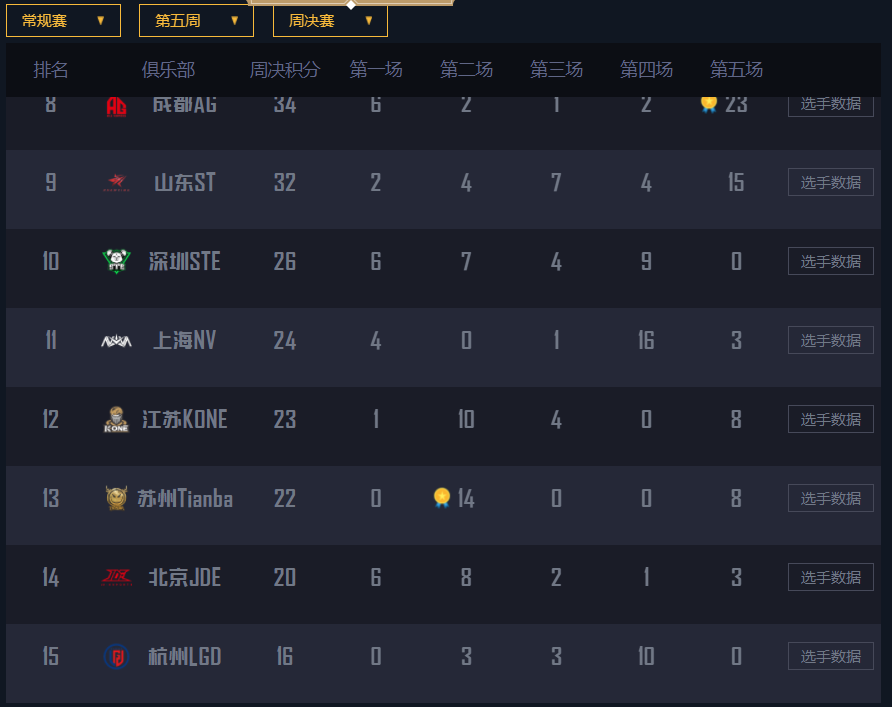This screenshot has width=892, height=707.
Task: Click the 成都AG team logo
Action: [117, 107]
